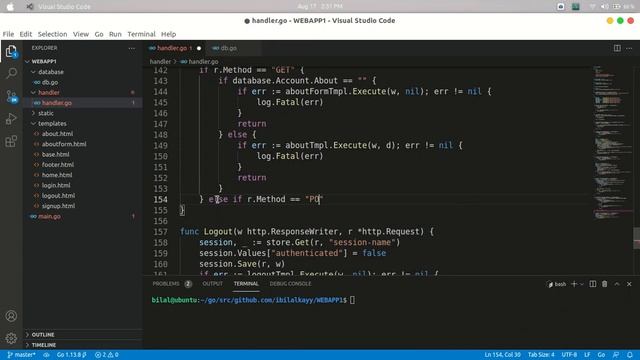640x360 pixels.
Task: Open home.html in the explorer
Action: coord(82,175)
